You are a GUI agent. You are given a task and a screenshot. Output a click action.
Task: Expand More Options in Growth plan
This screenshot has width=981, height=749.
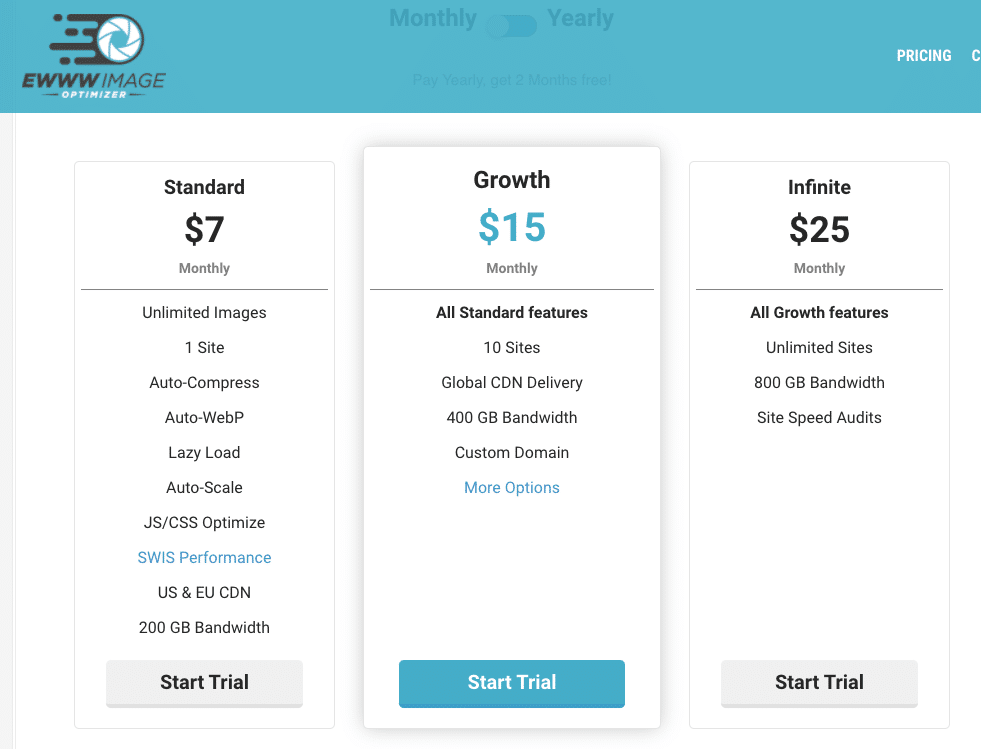pos(512,487)
